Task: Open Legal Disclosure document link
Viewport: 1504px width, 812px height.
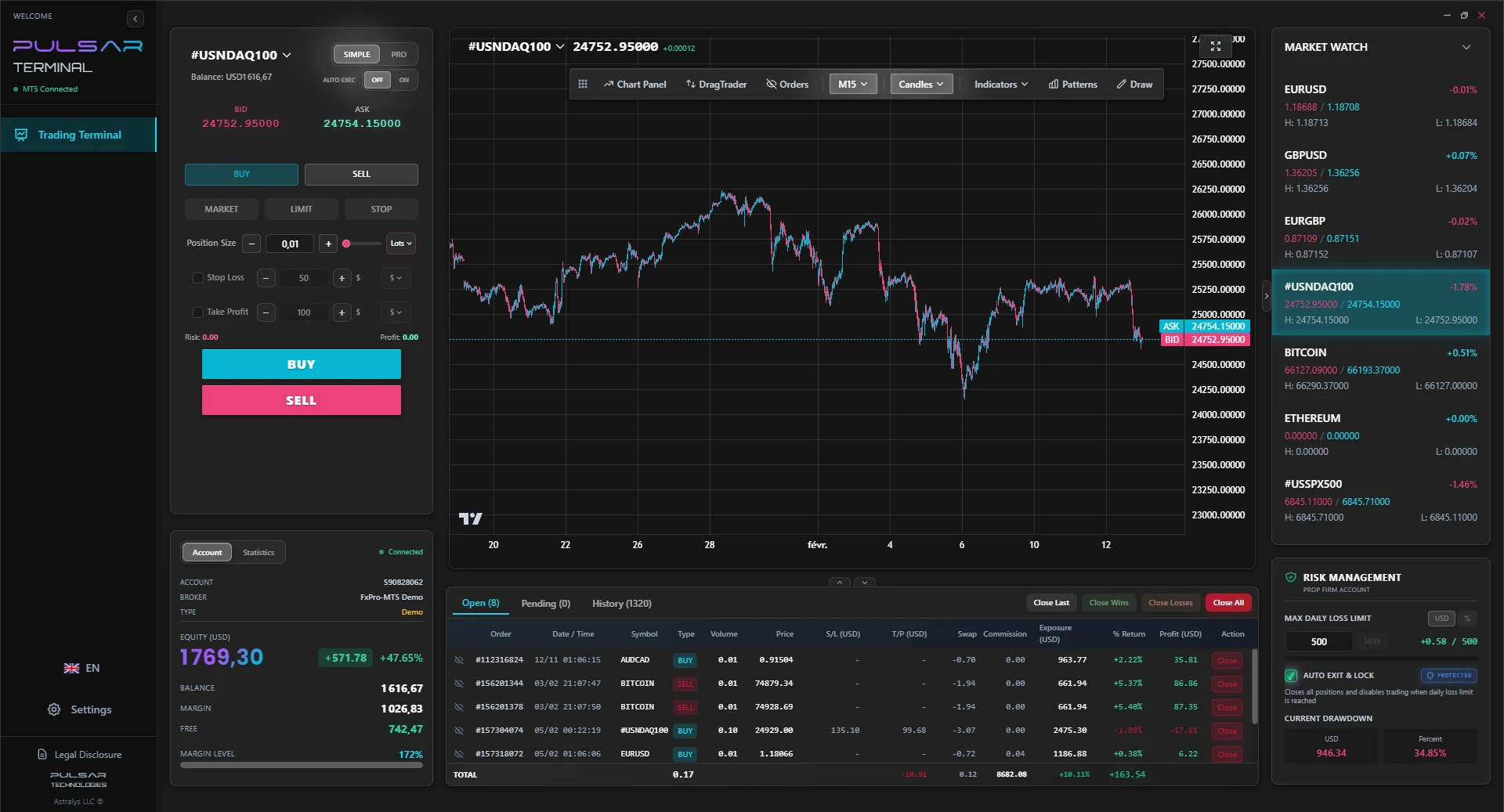Action: [80, 755]
